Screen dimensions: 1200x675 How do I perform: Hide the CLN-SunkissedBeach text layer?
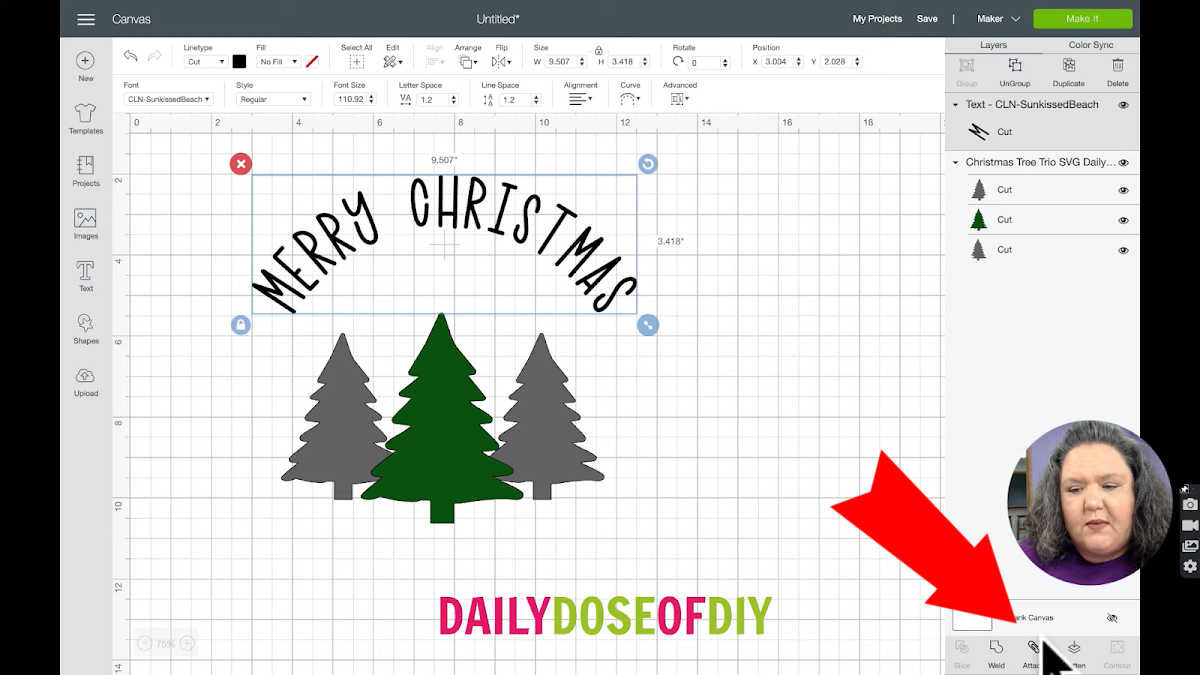tap(1123, 105)
